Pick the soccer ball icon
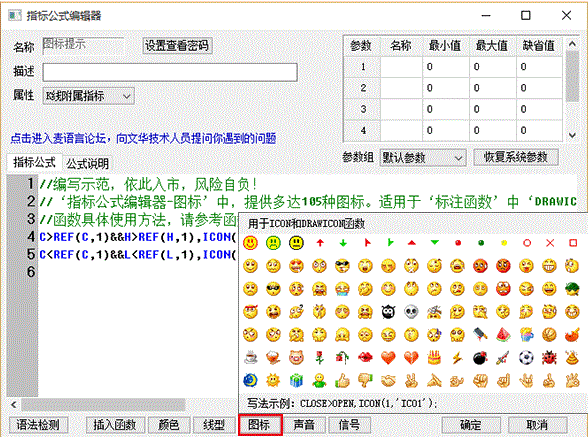The image size is (588, 437). point(526,358)
